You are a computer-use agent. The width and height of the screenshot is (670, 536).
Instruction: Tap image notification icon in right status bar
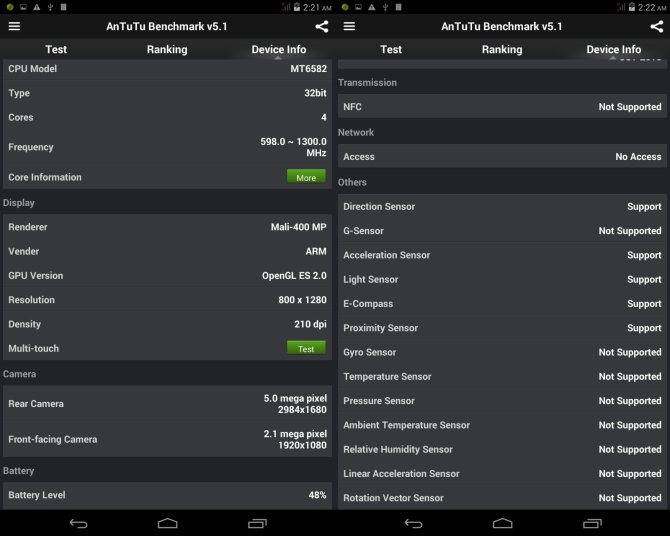[x=358, y=7]
